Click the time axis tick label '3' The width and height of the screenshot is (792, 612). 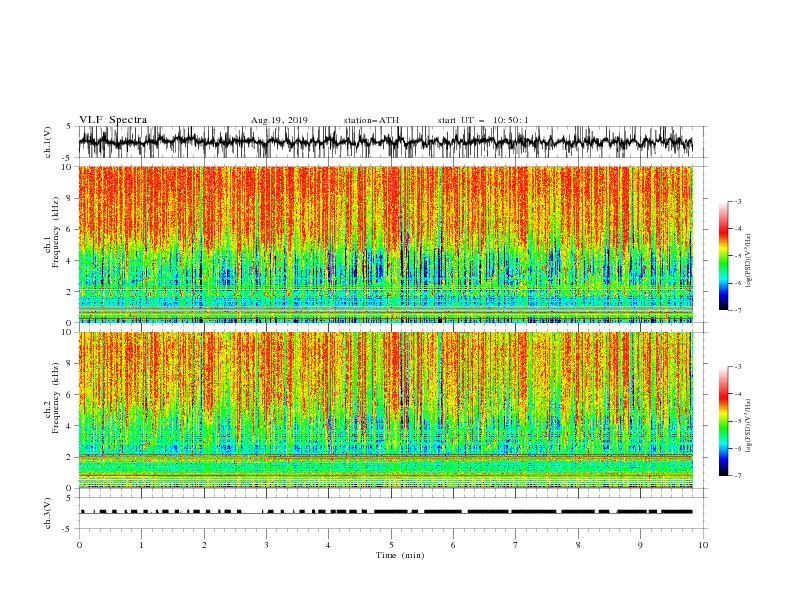[x=266, y=545]
